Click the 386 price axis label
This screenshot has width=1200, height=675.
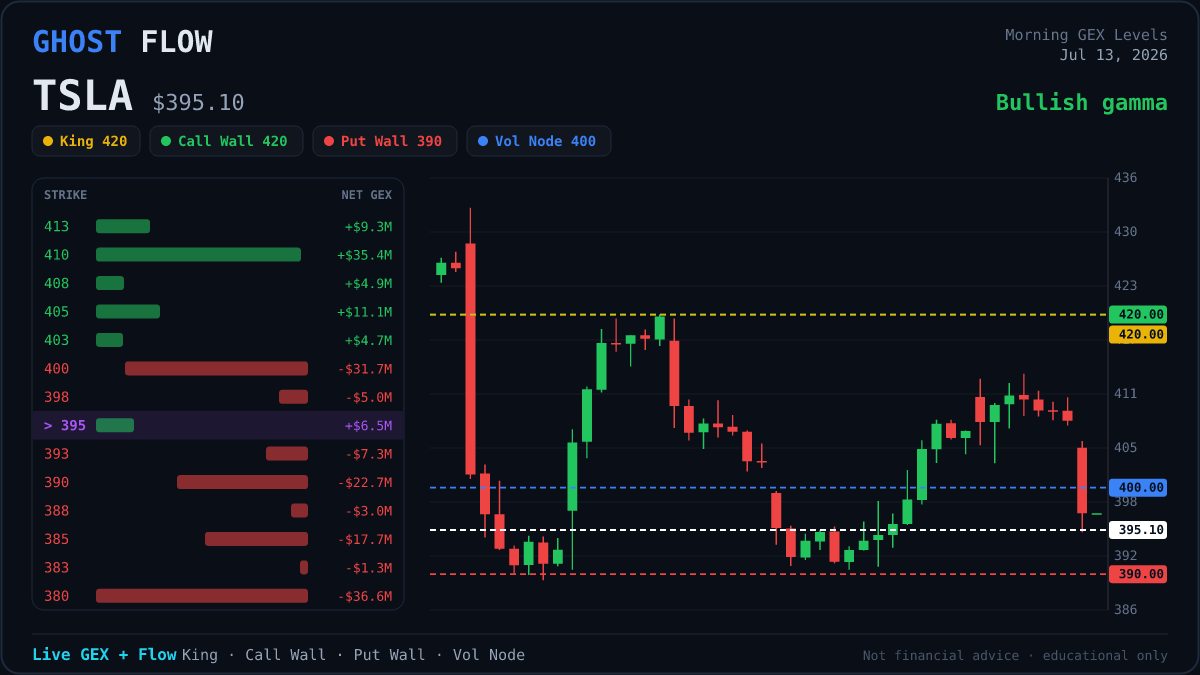tap(1126, 610)
